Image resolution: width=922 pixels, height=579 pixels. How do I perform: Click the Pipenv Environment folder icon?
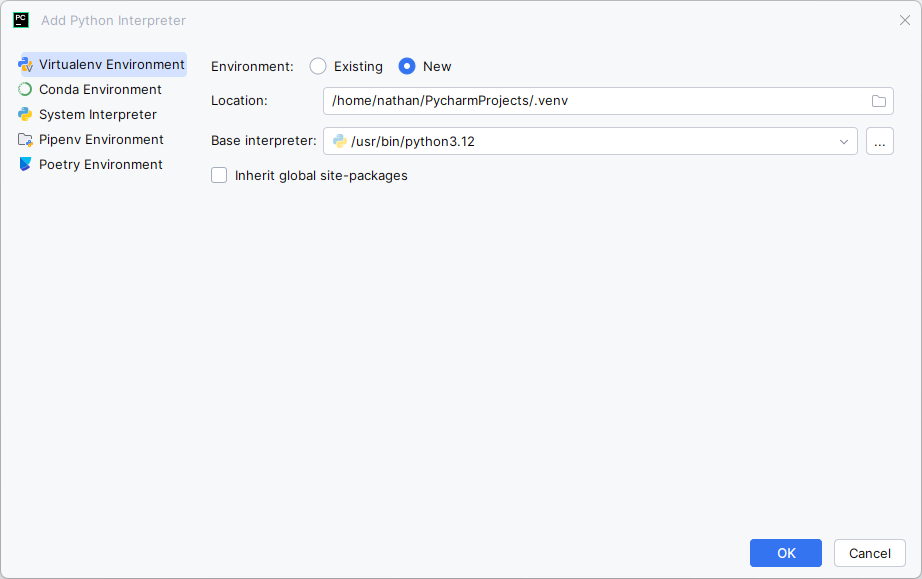click(26, 140)
